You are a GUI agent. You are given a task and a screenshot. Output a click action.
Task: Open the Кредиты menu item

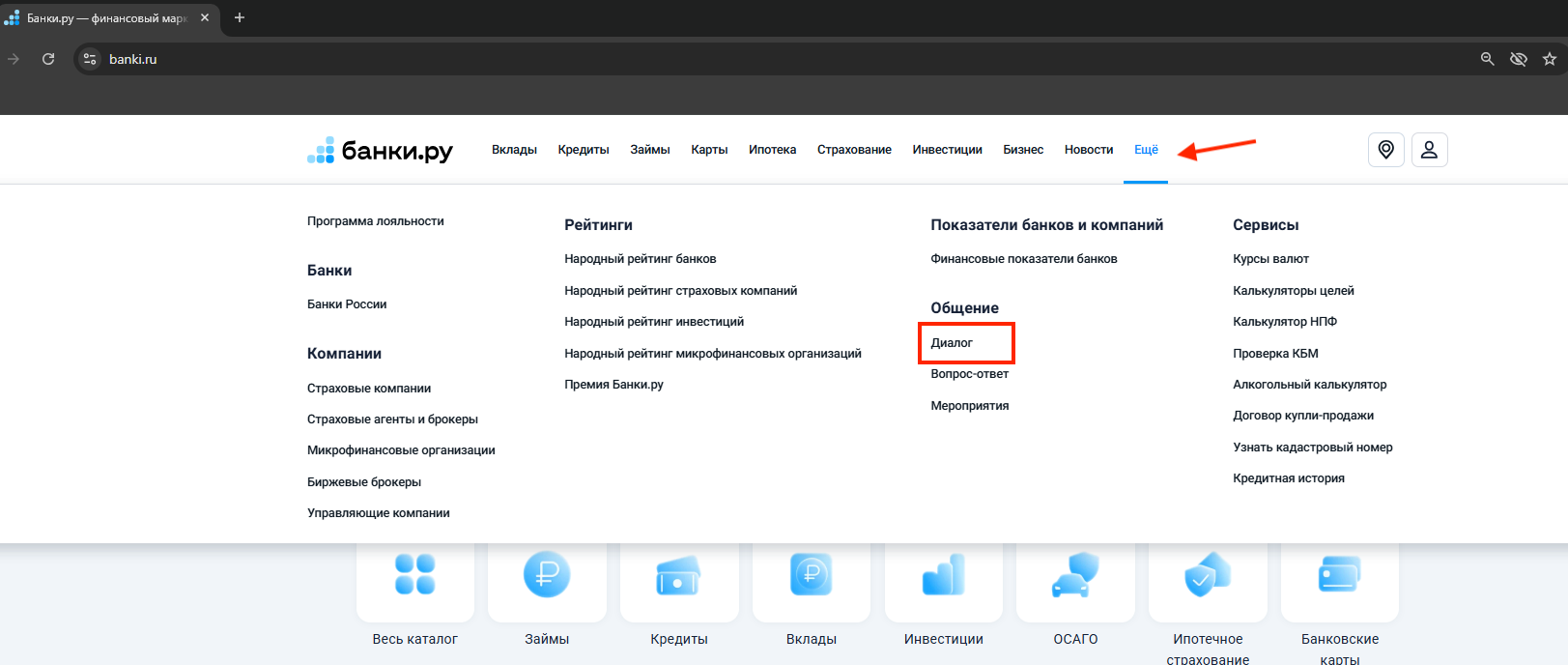coord(584,150)
